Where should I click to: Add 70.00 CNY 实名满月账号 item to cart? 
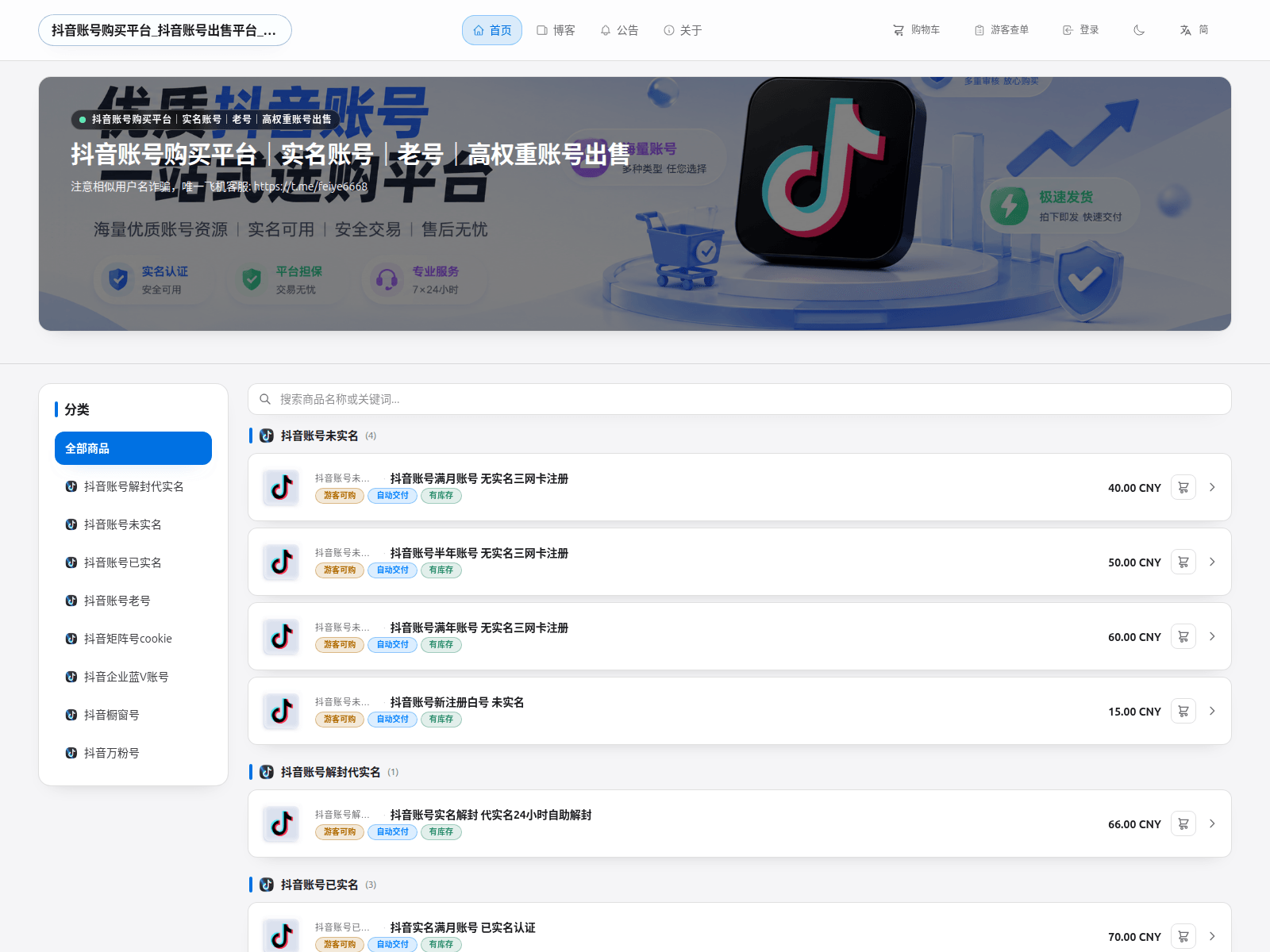tap(1183, 936)
